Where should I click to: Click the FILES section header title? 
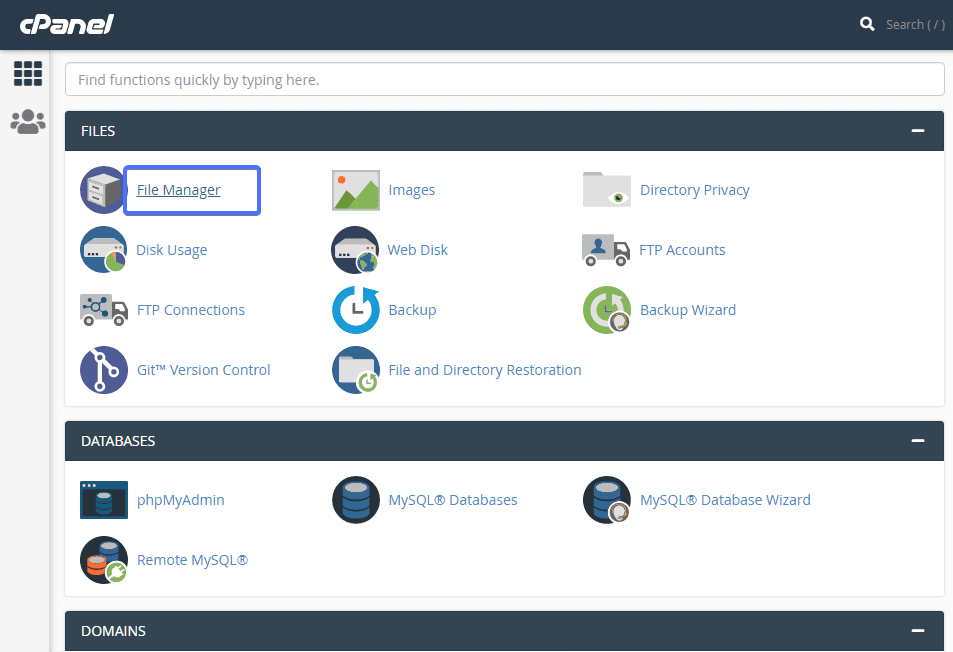(x=98, y=131)
